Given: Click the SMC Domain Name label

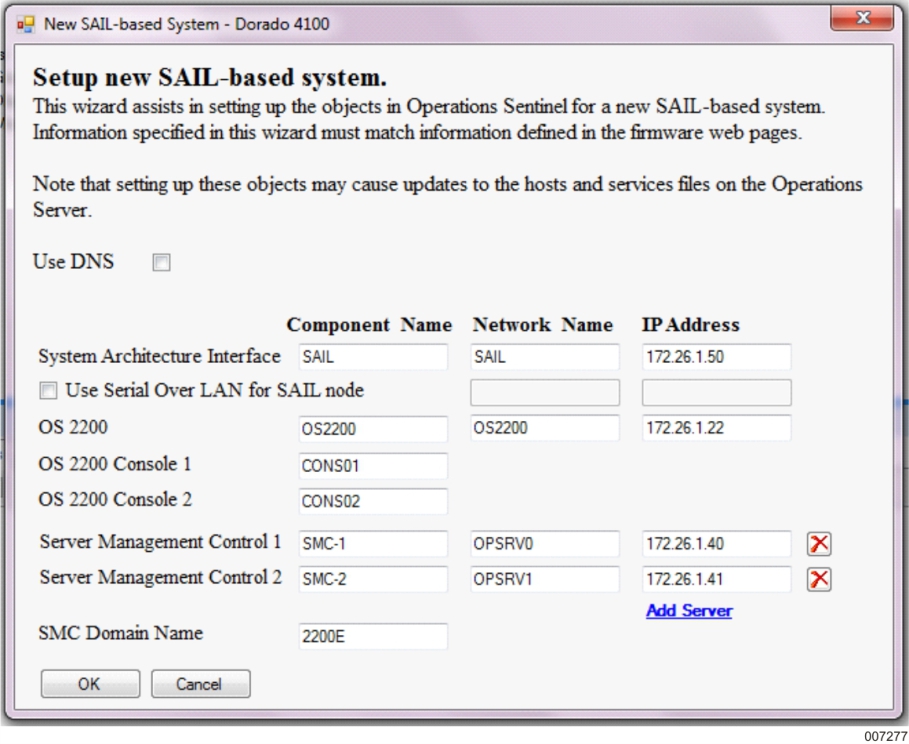Looking at the screenshot, I should (x=121, y=633).
